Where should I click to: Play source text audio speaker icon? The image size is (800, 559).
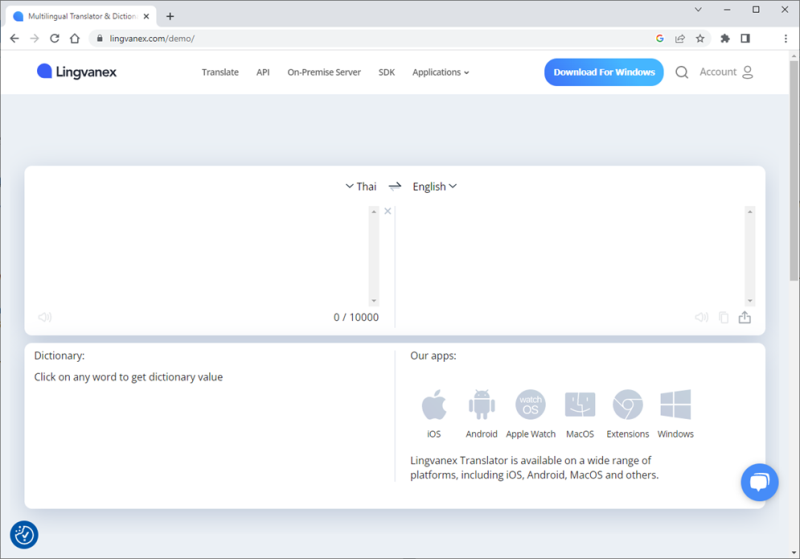[x=45, y=318]
